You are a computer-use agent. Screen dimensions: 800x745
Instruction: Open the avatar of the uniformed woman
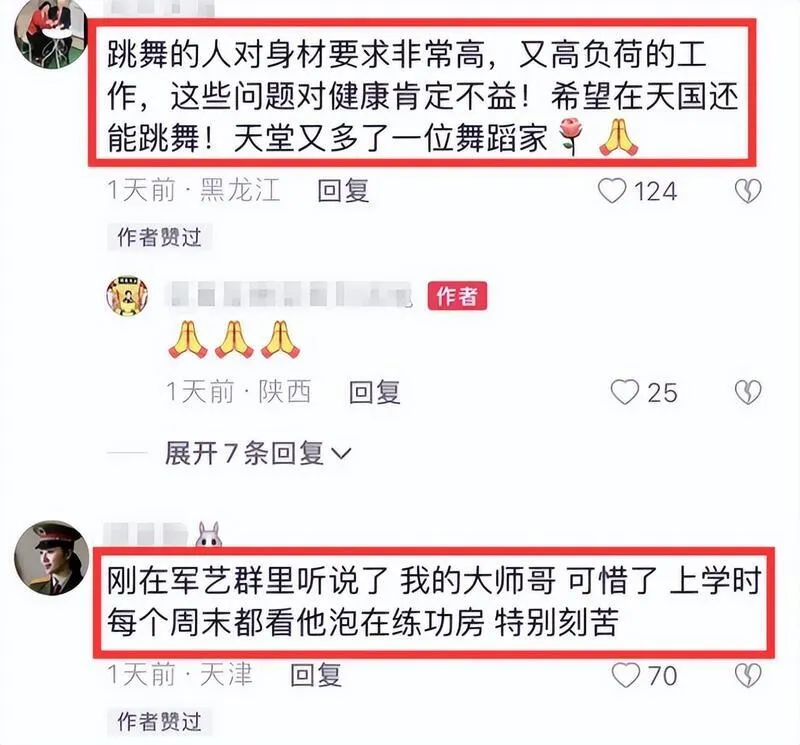coord(51,558)
